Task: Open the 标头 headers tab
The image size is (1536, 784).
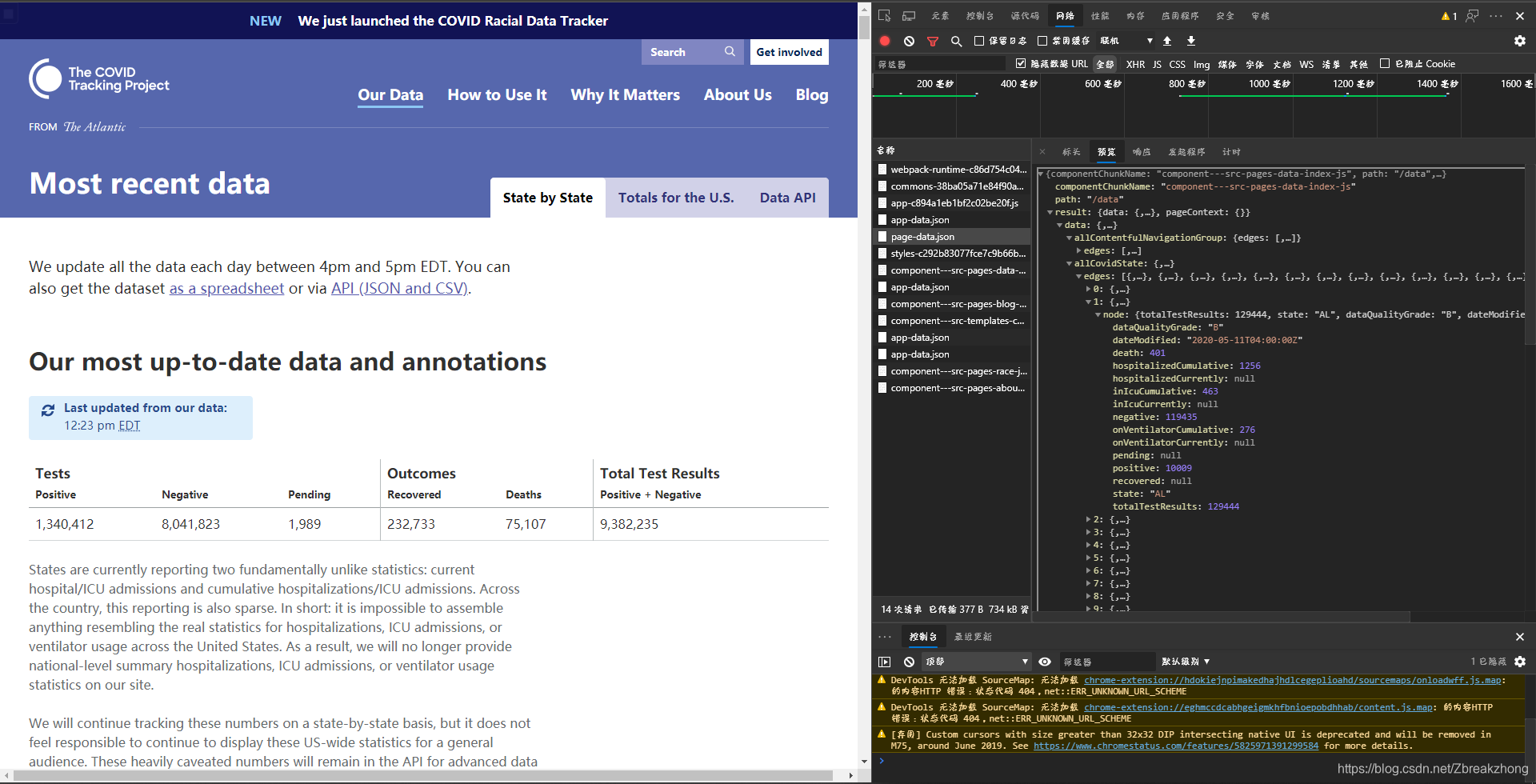Action: tap(1071, 151)
